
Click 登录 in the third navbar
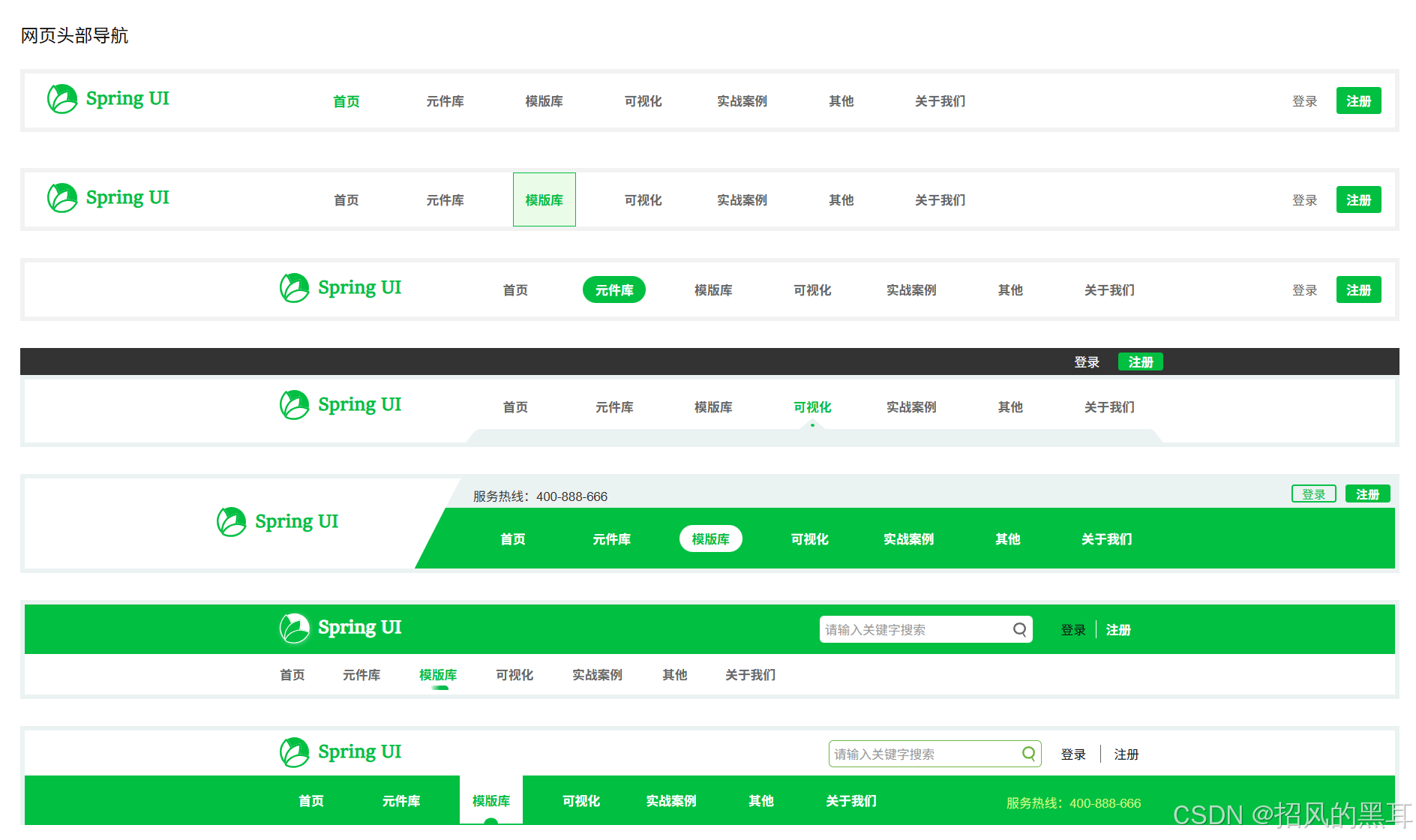1305,290
